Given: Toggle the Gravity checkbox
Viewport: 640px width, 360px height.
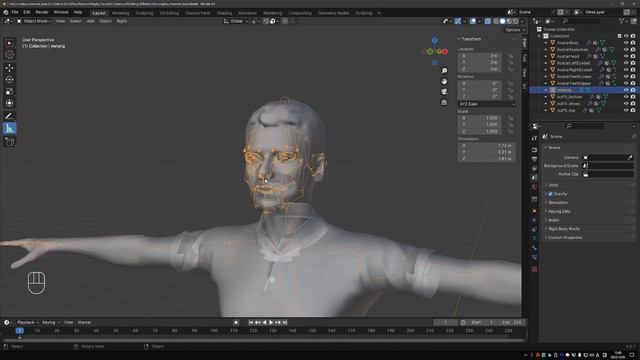Looking at the screenshot, I should pos(550,194).
